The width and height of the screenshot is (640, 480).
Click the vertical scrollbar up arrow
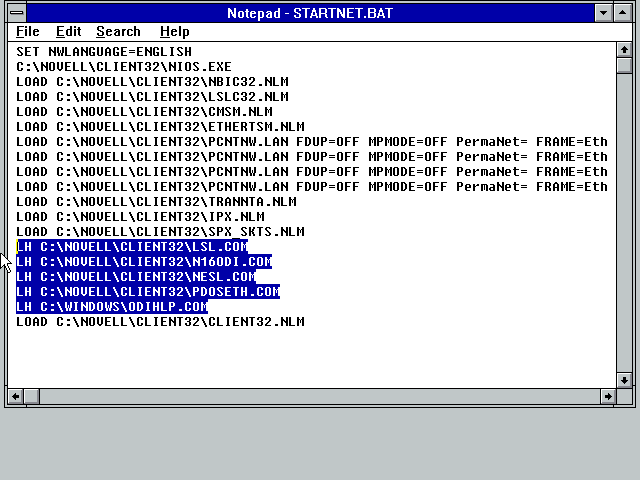(624, 50)
